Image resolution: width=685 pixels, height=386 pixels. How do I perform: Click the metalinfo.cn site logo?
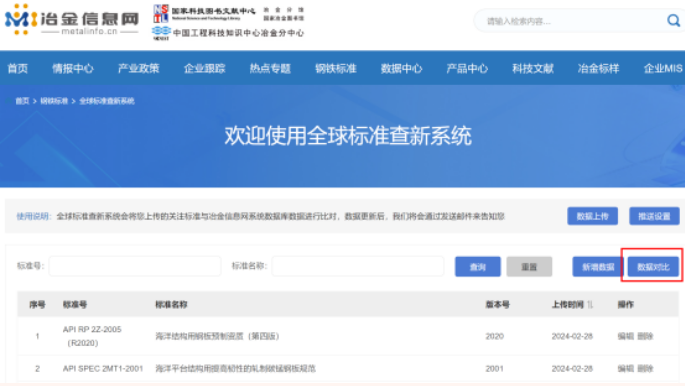pyautogui.click(x=72, y=20)
